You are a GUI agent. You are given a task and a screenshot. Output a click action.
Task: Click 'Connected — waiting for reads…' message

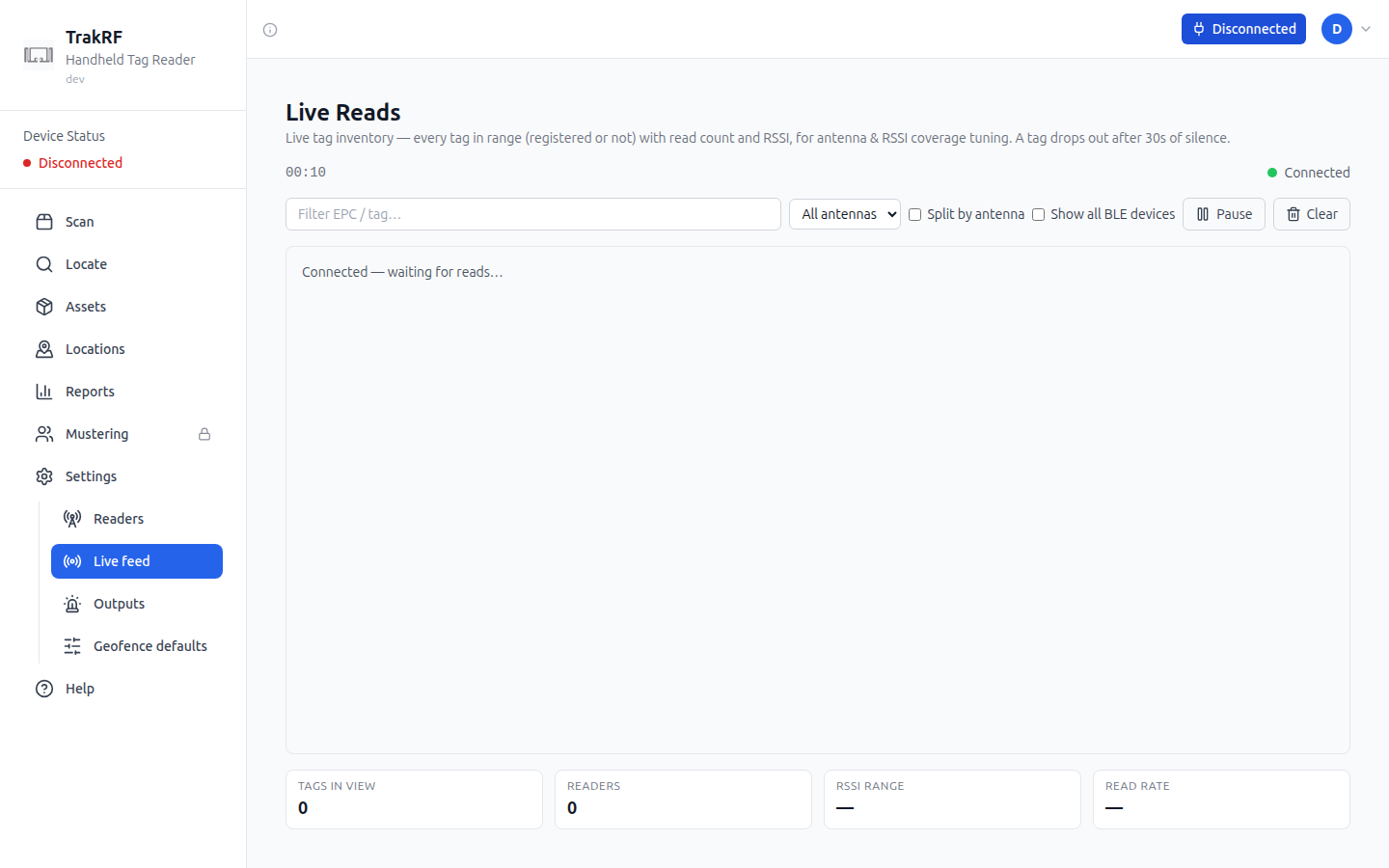coord(402,272)
